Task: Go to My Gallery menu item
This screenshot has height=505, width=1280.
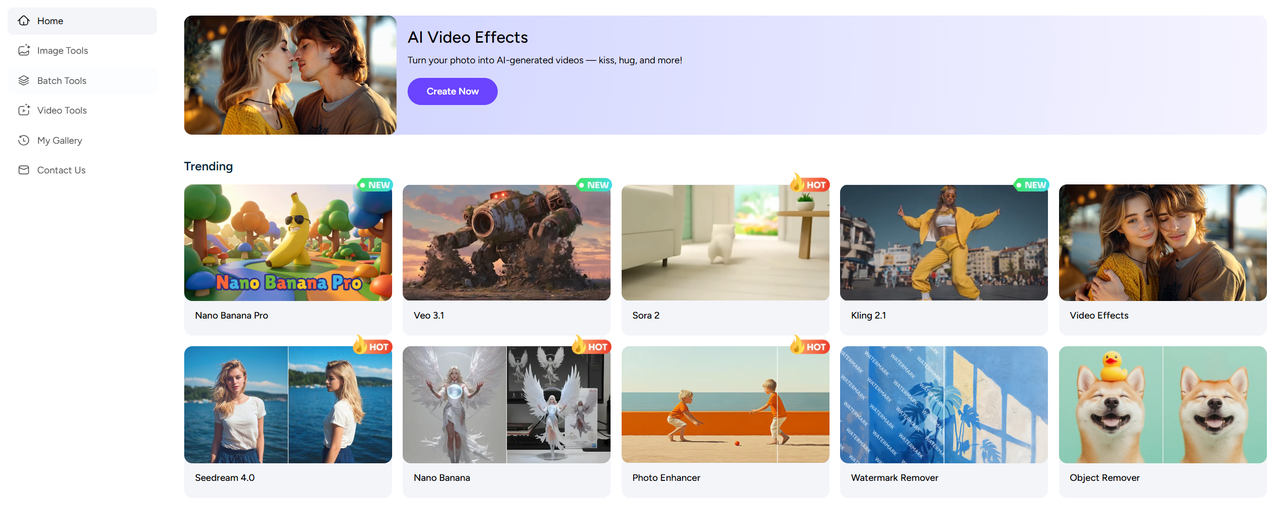Action: click(60, 141)
